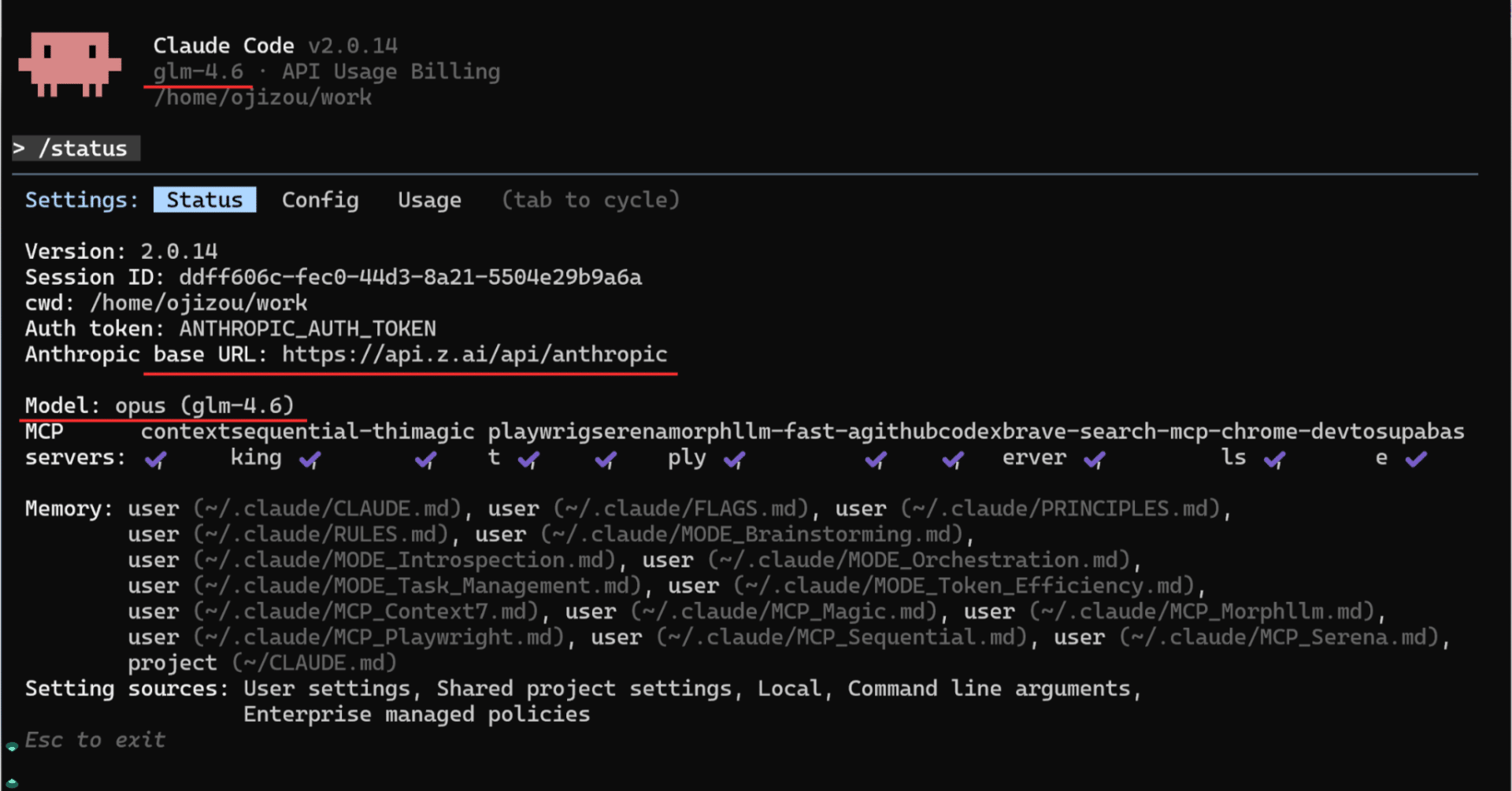Click the codex server check indicator

pos(953,460)
